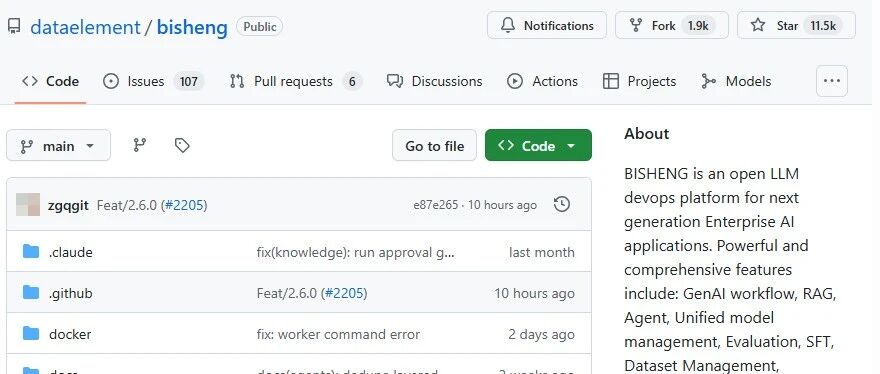Click the repository book icon
880x374 pixels.
14,26
